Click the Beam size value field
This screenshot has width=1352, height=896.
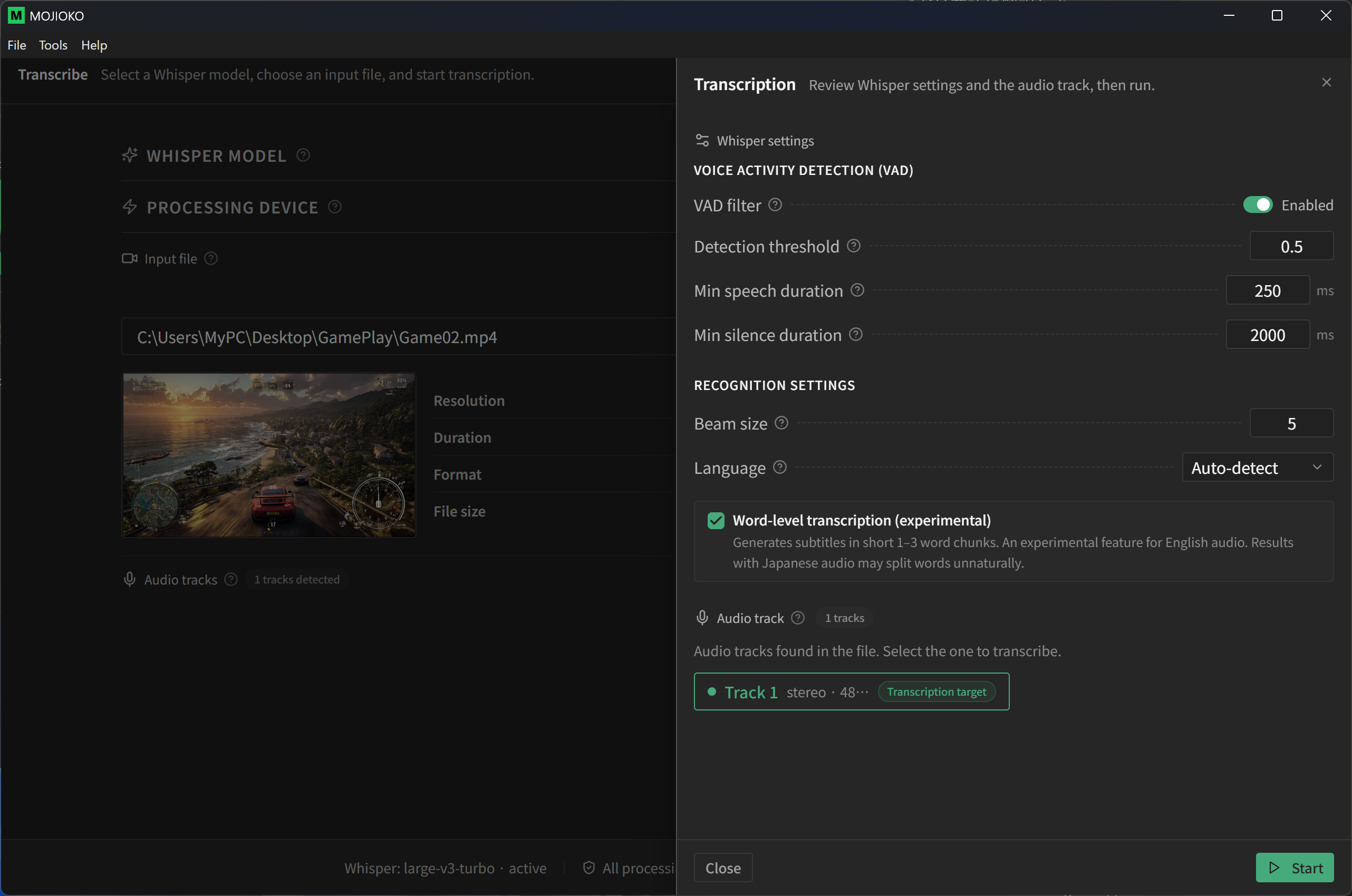pos(1291,423)
